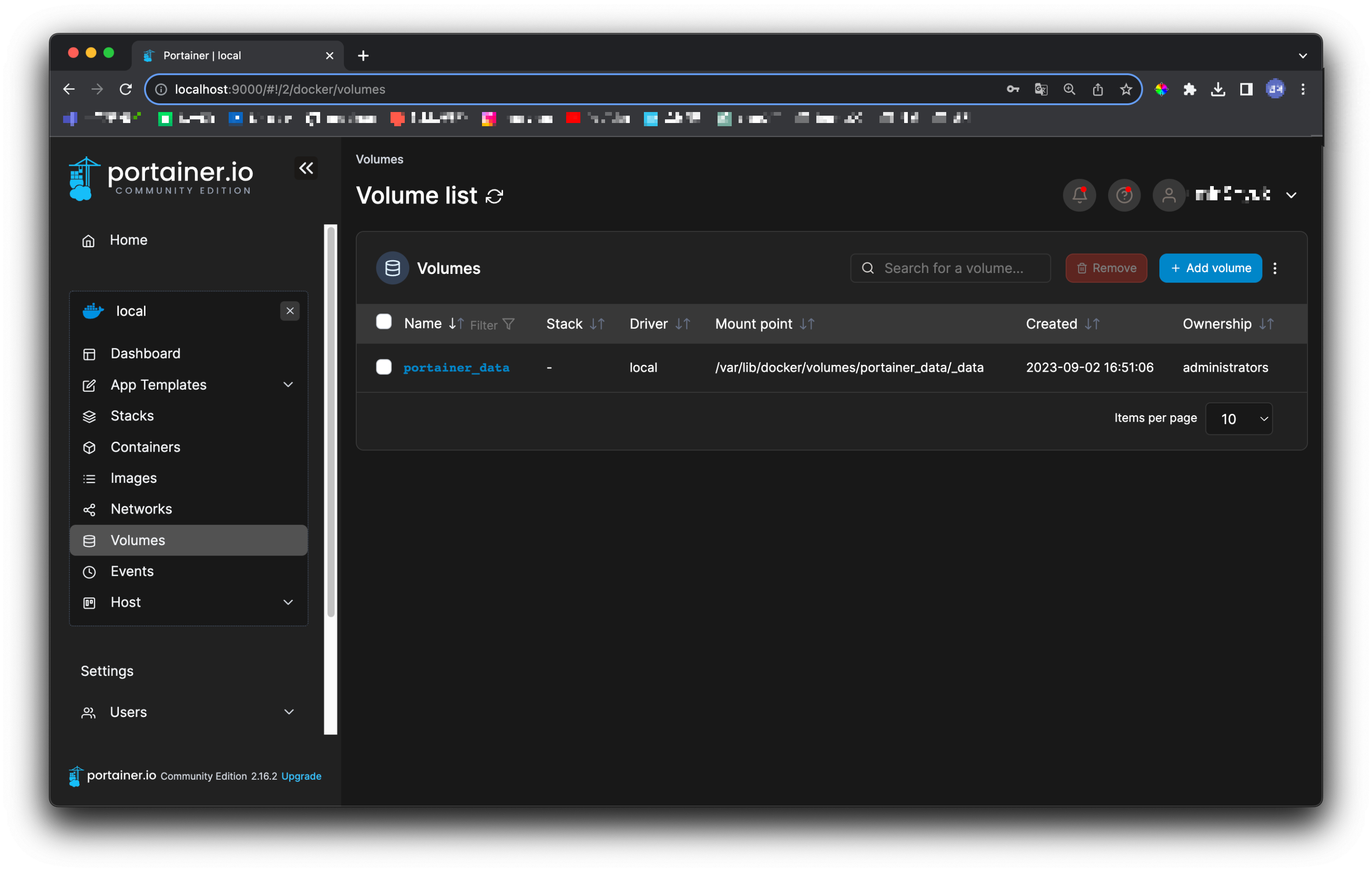Open the portainer_data volume link
Screen dimensions: 1372x872
click(x=456, y=367)
